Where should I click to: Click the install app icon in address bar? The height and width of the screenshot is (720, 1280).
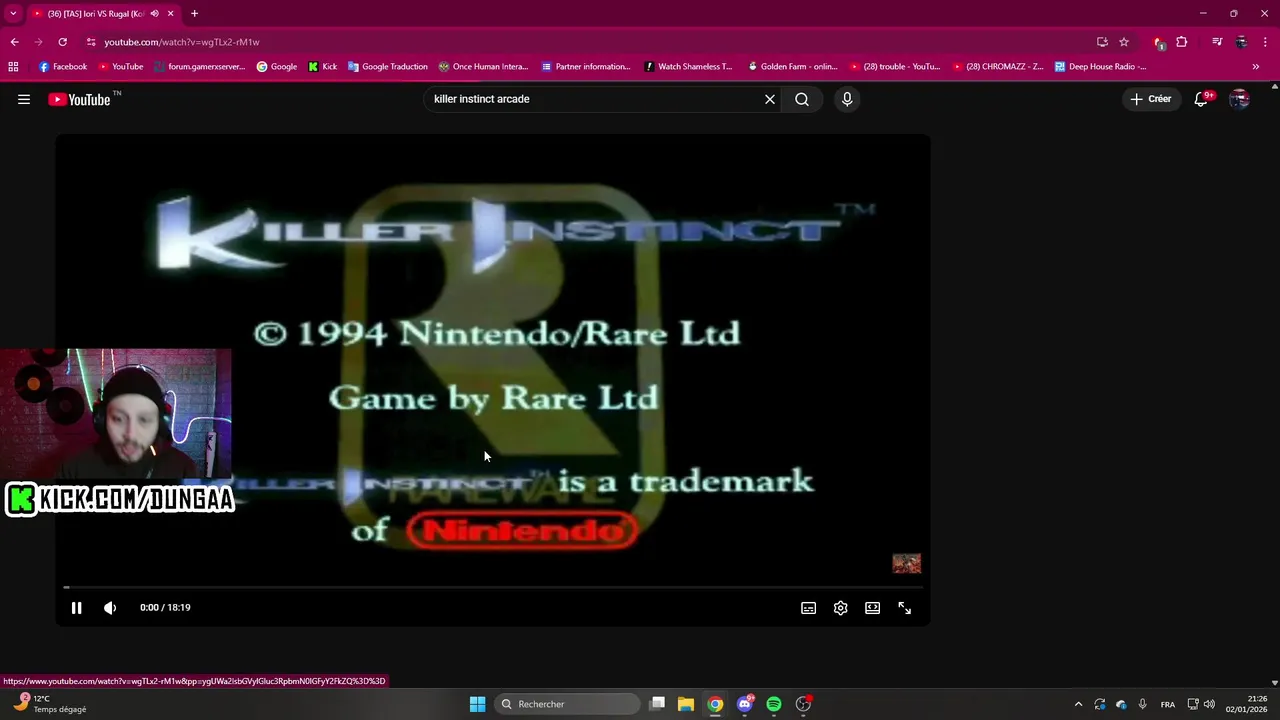tap(1102, 42)
